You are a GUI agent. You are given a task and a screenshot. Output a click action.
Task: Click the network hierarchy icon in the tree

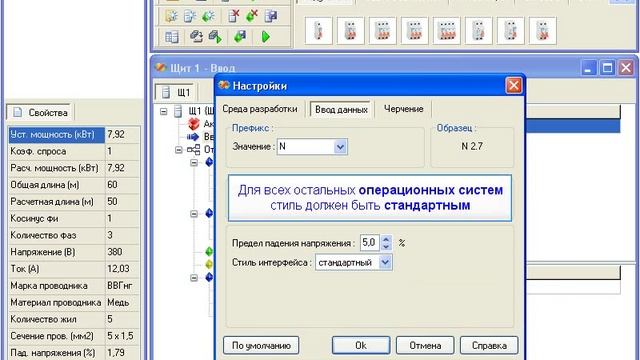[x=193, y=150]
